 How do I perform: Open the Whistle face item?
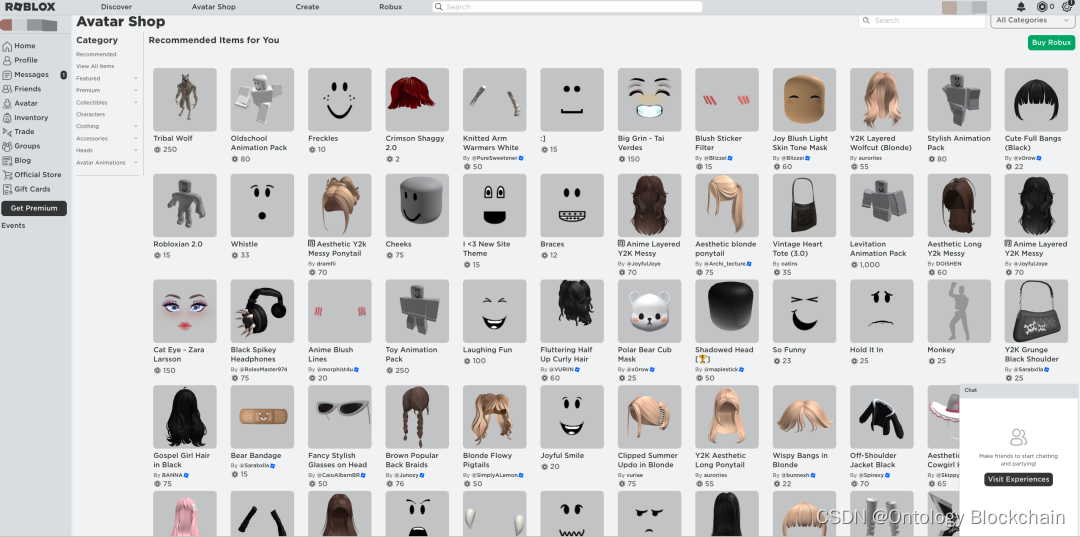tap(262, 205)
